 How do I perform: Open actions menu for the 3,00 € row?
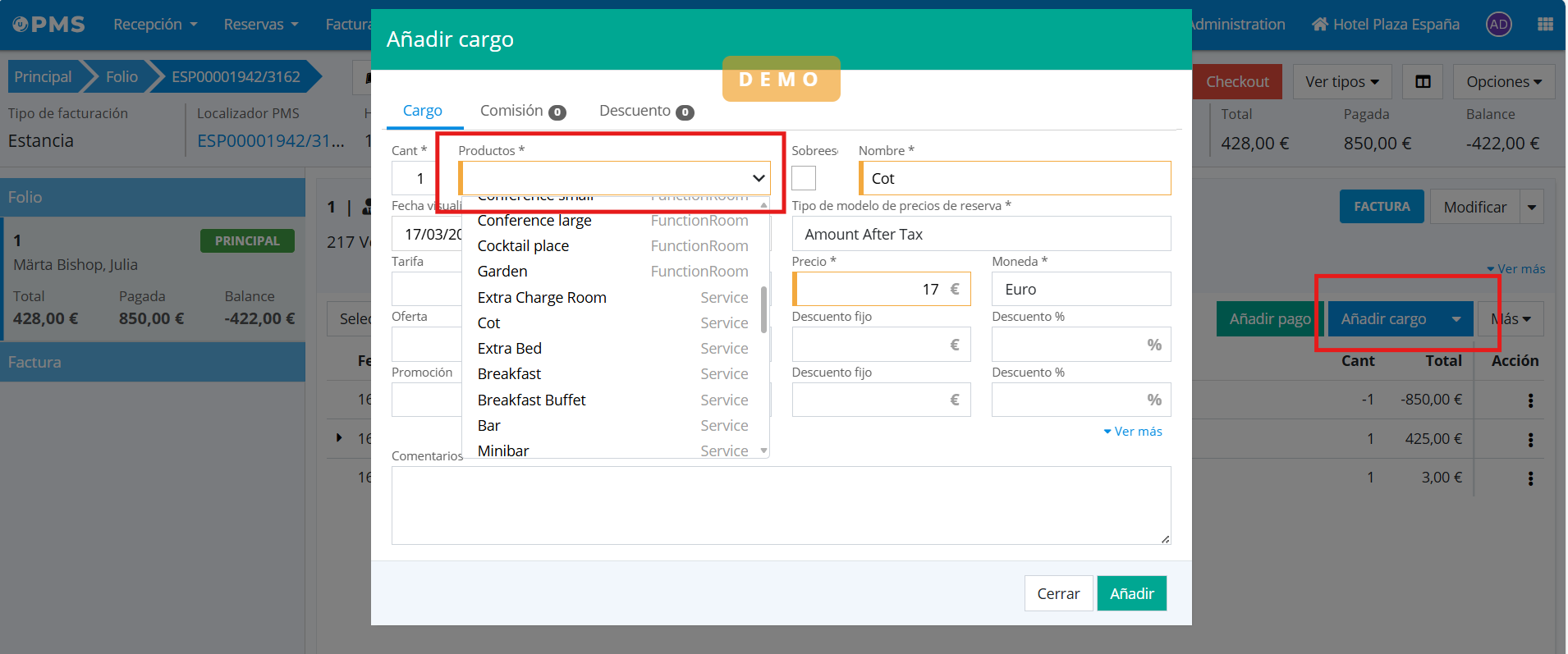click(1530, 478)
